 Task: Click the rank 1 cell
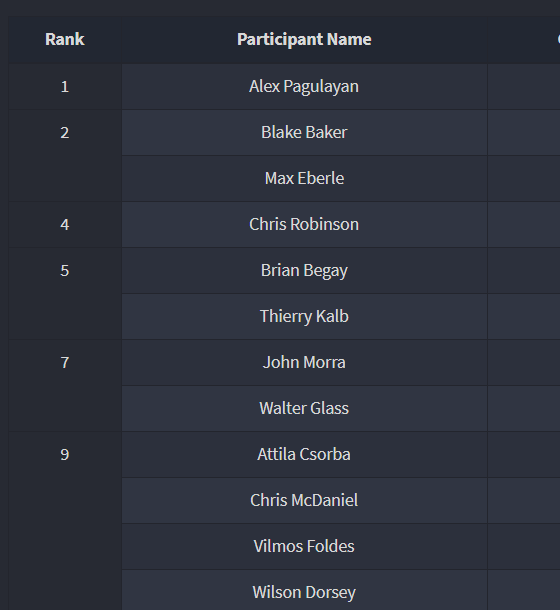pos(65,87)
